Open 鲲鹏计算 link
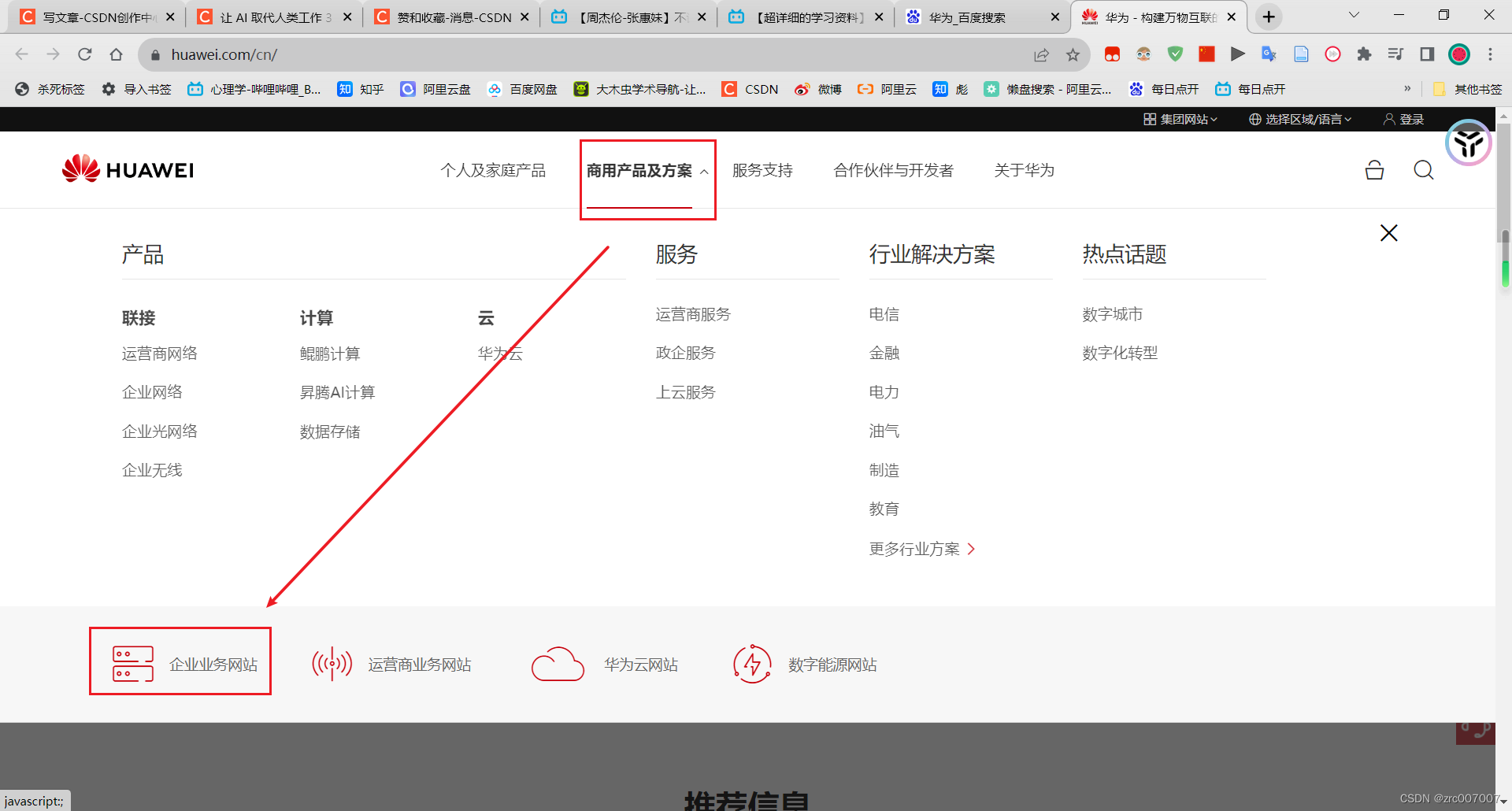Viewport: 1512px width, 811px height. pos(330,354)
